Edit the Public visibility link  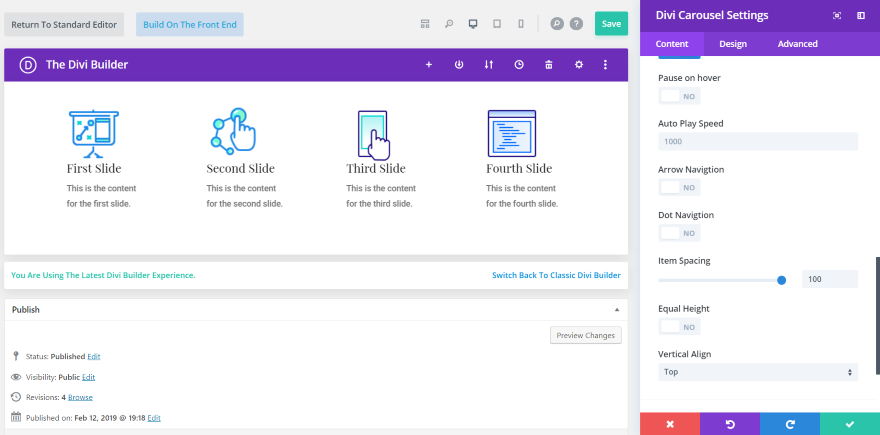click(x=88, y=377)
